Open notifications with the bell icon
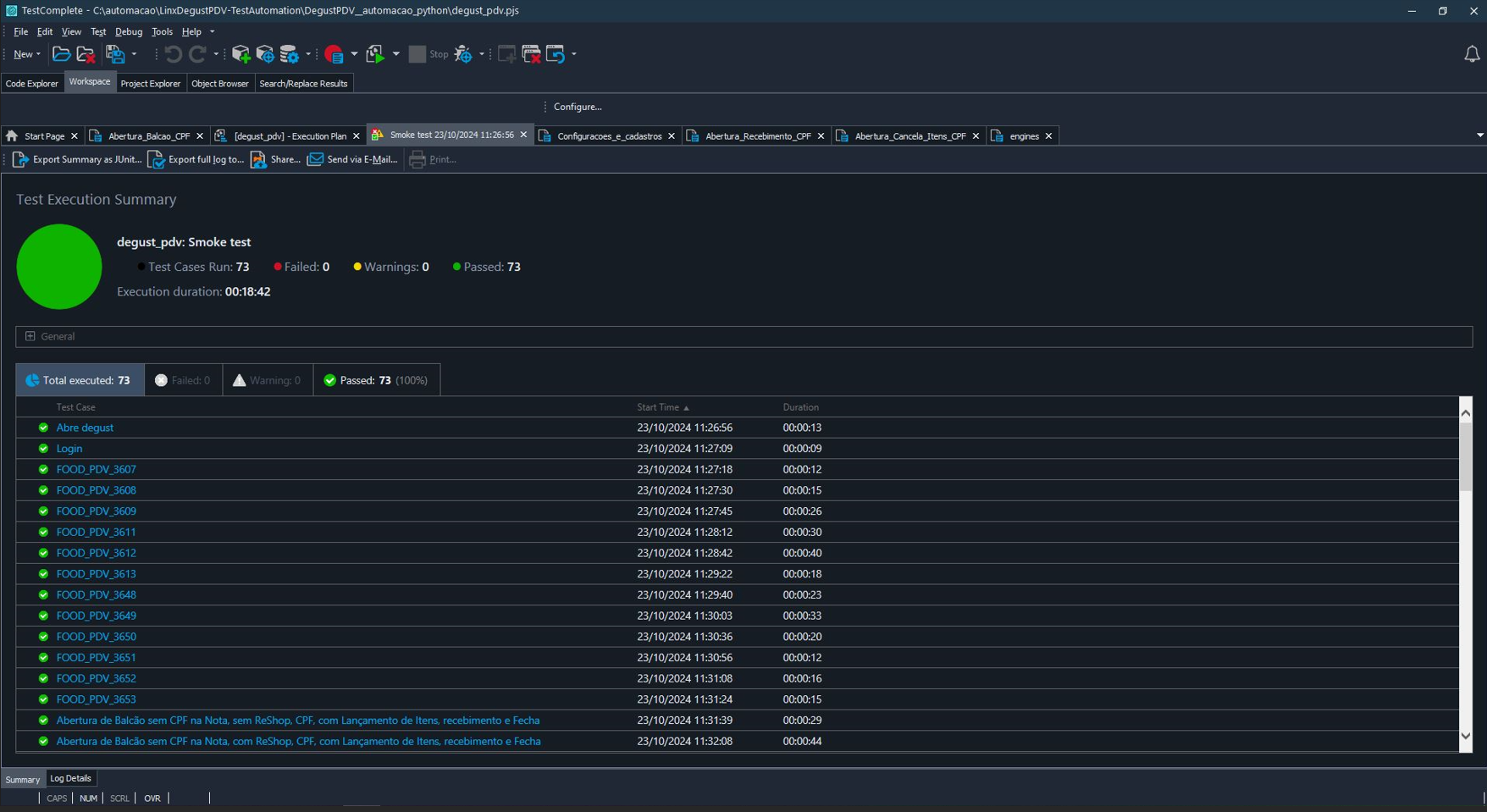Image resolution: width=1487 pixels, height=812 pixels. point(1472,54)
